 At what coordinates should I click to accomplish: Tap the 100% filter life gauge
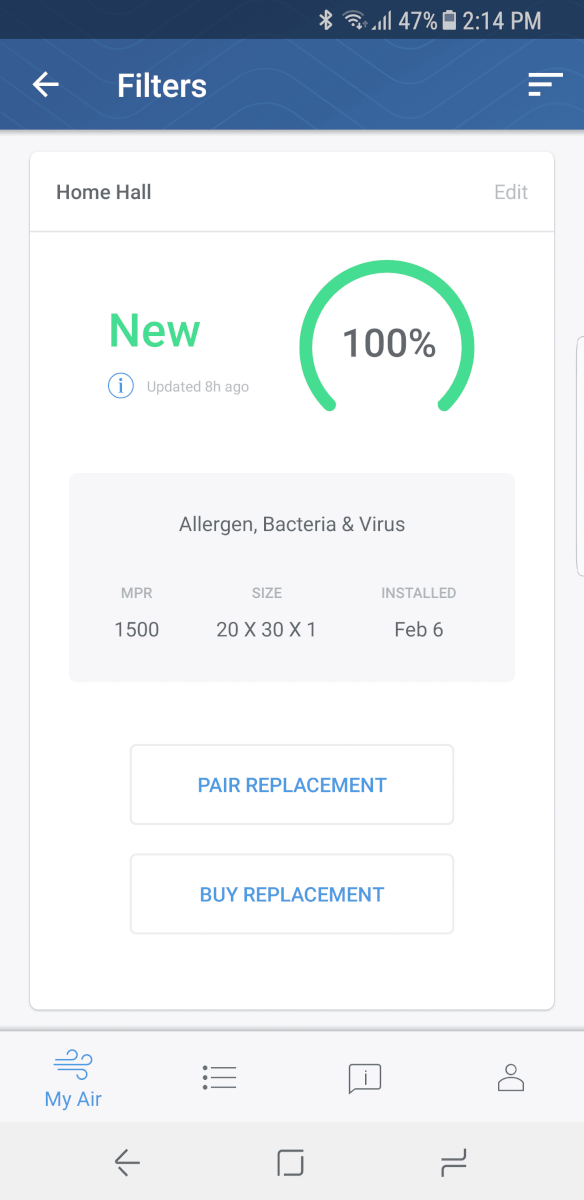click(387, 334)
